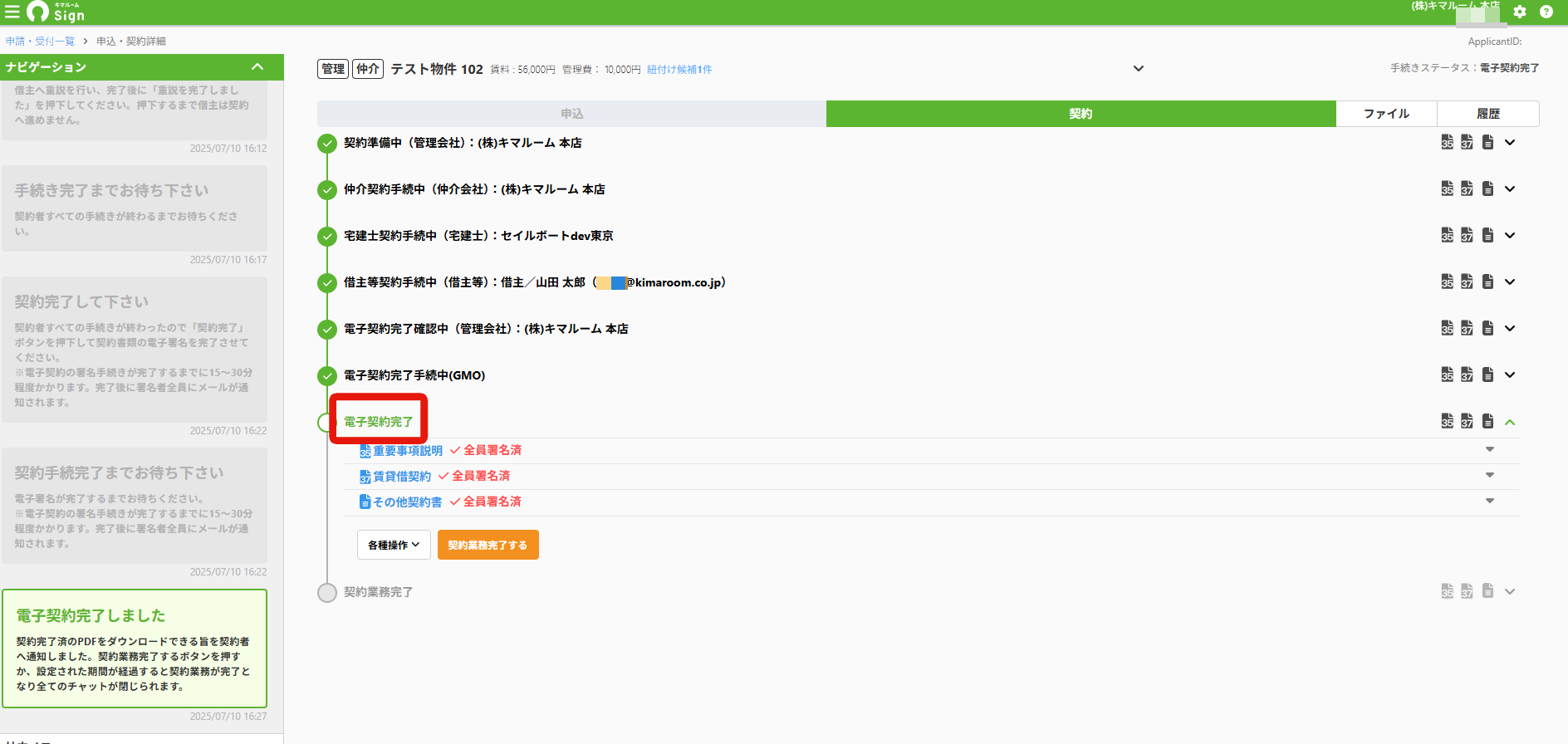This screenshot has height=744, width=1568.
Task: Expand 重要事項説明 document details triangle
Action: 1490,449
